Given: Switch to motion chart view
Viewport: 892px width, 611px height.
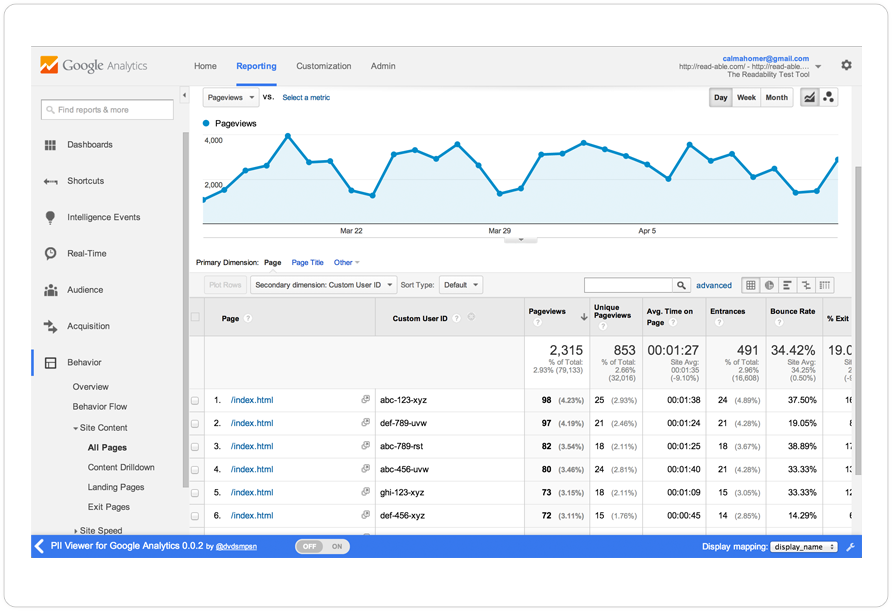Looking at the screenshot, I should coord(828,97).
